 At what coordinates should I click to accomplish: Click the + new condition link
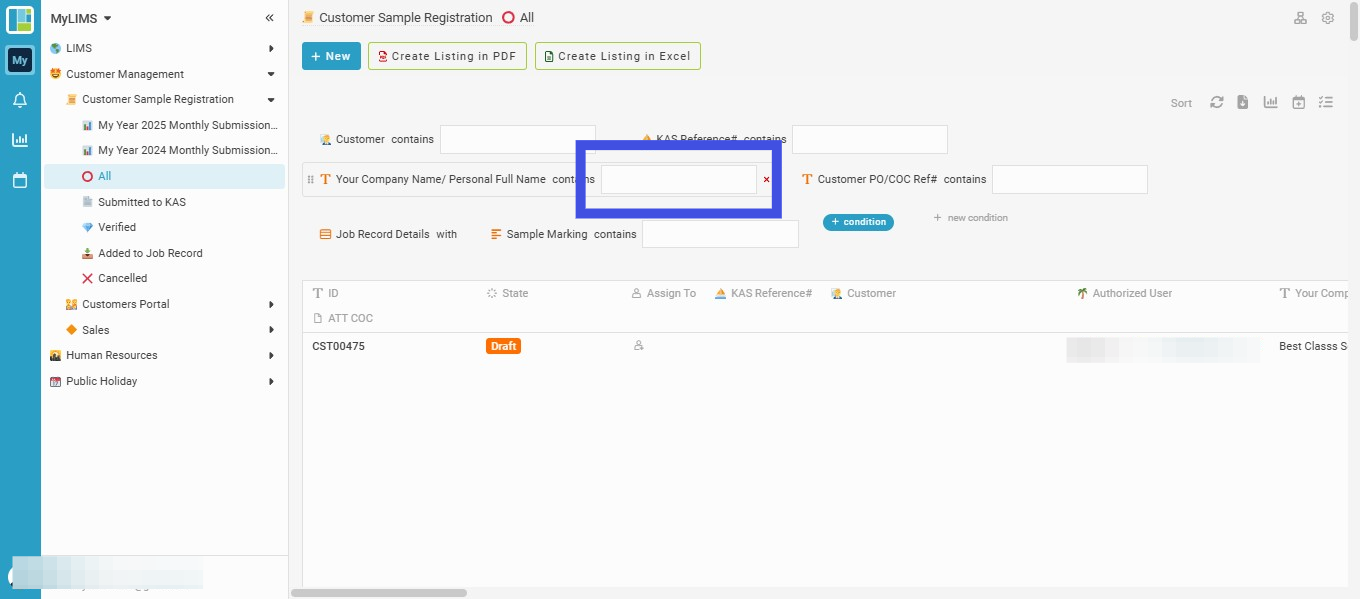pyautogui.click(x=970, y=217)
